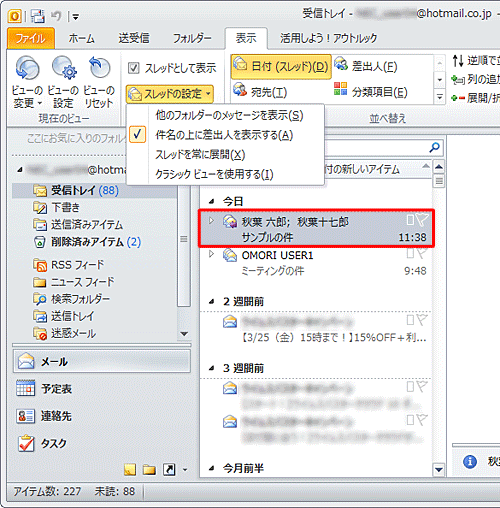Flag the ミーティングの件 message

pyautogui.click(x=422, y=254)
